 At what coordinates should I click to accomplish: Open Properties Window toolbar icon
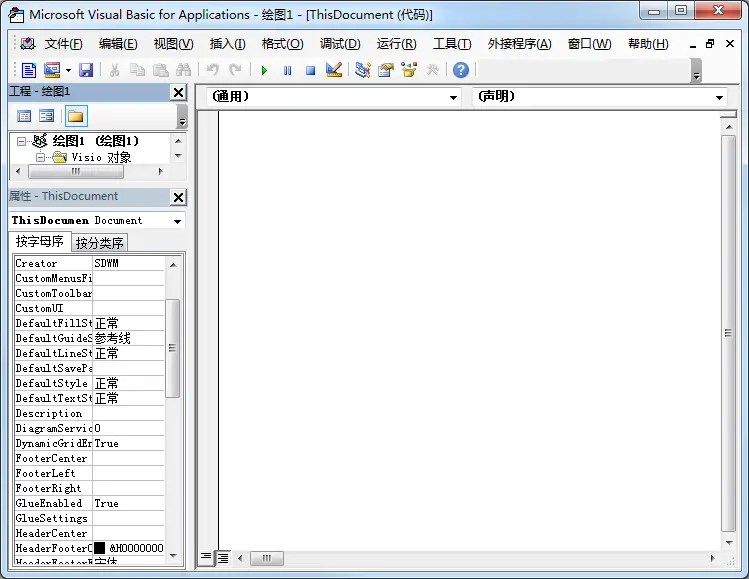click(x=386, y=70)
